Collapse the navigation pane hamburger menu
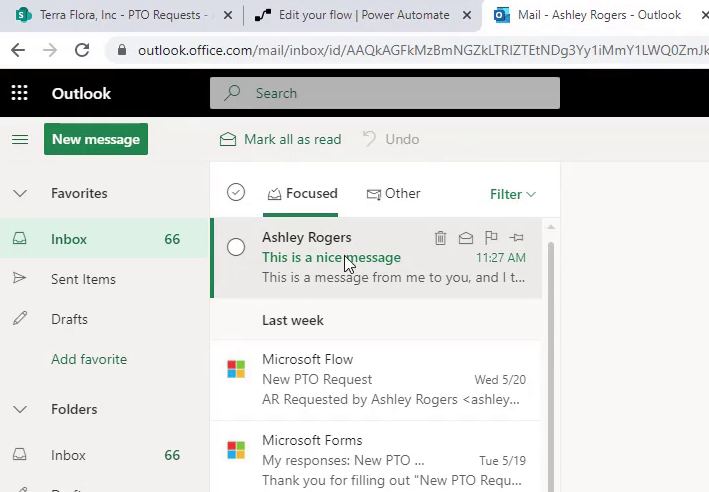Screen dimensions: 709x492 tap(20, 139)
